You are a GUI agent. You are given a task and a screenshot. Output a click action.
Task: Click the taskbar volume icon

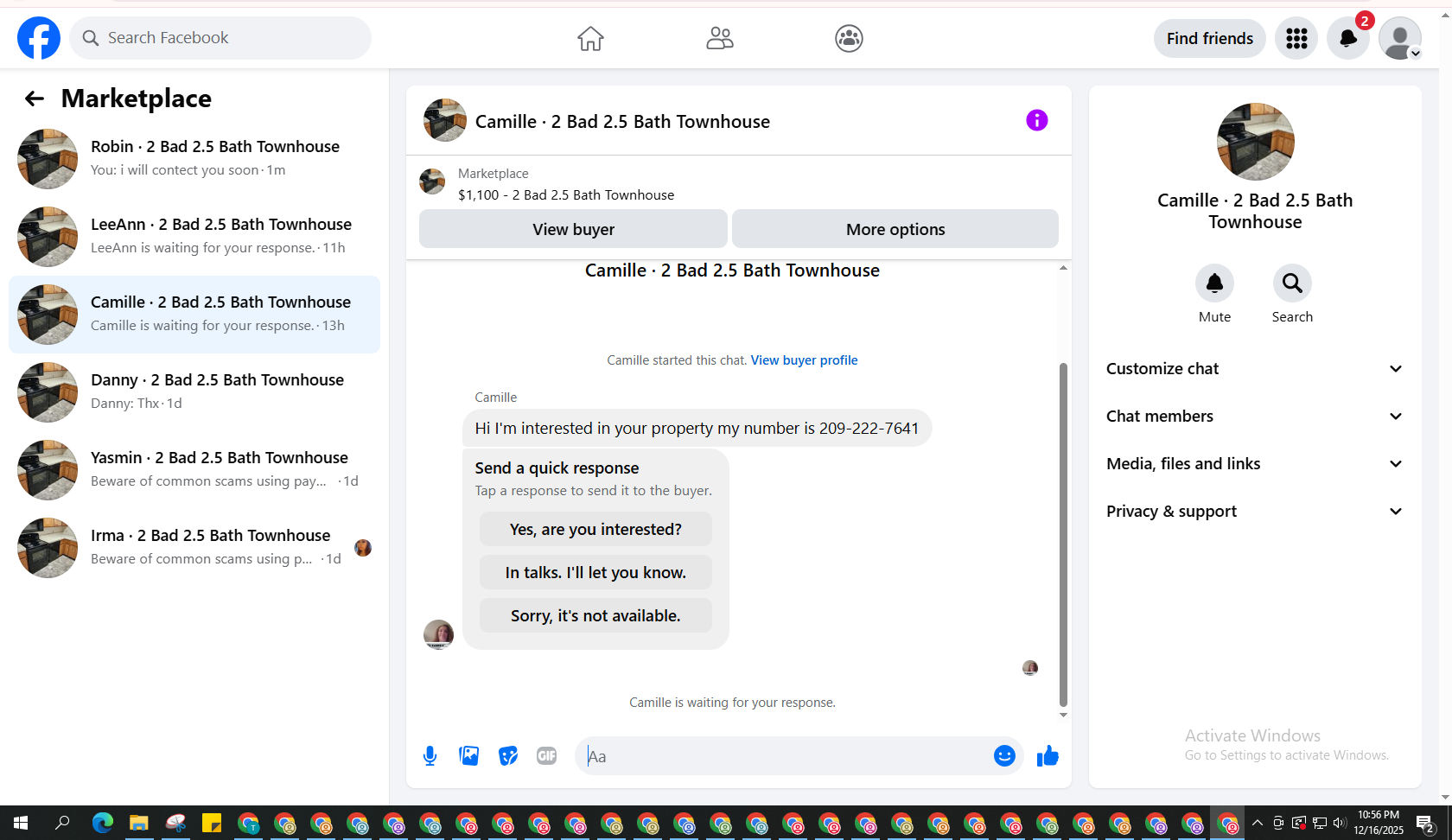tap(1340, 823)
